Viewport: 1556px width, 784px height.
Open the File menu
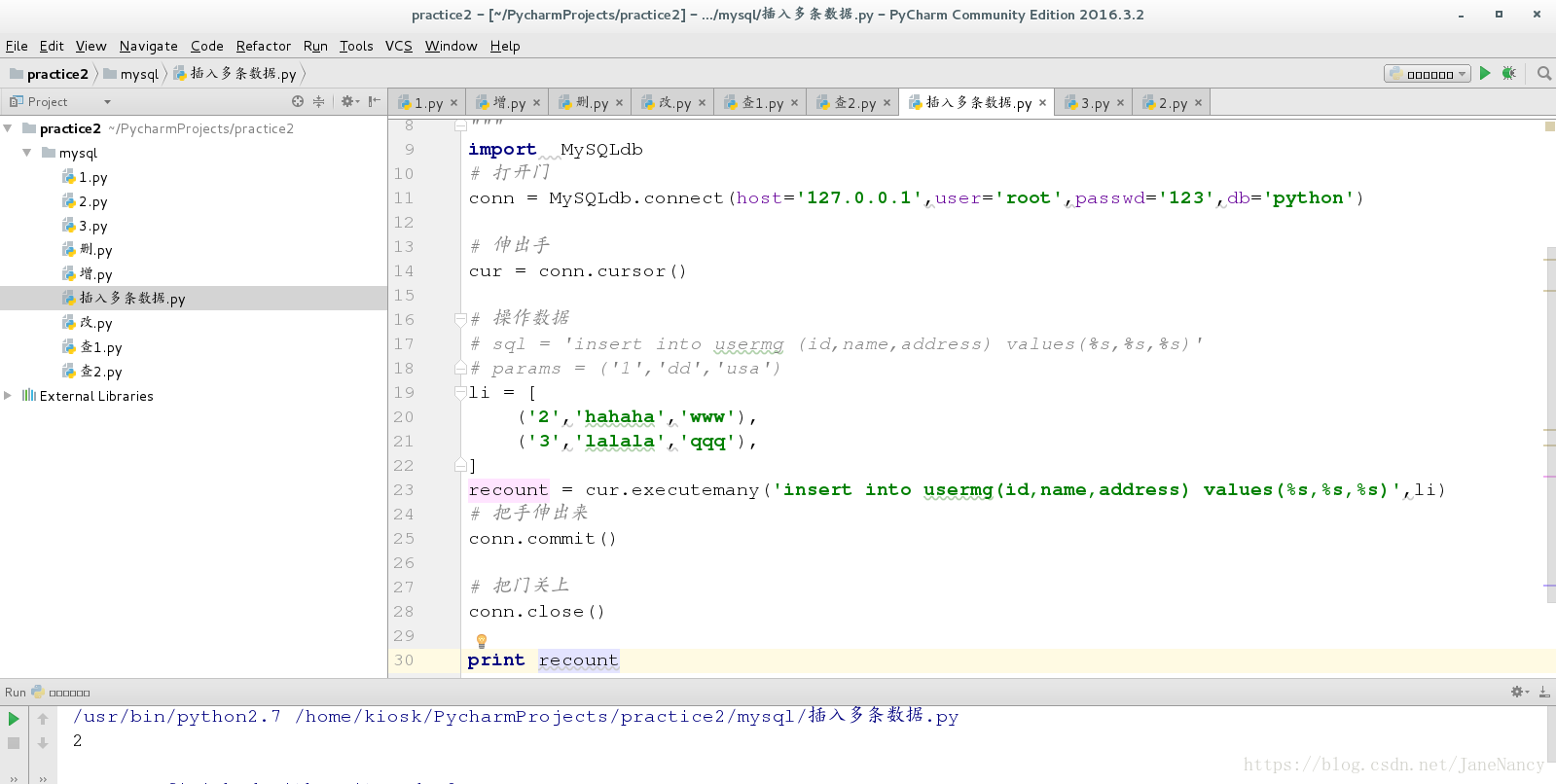(x=17, y=46)
